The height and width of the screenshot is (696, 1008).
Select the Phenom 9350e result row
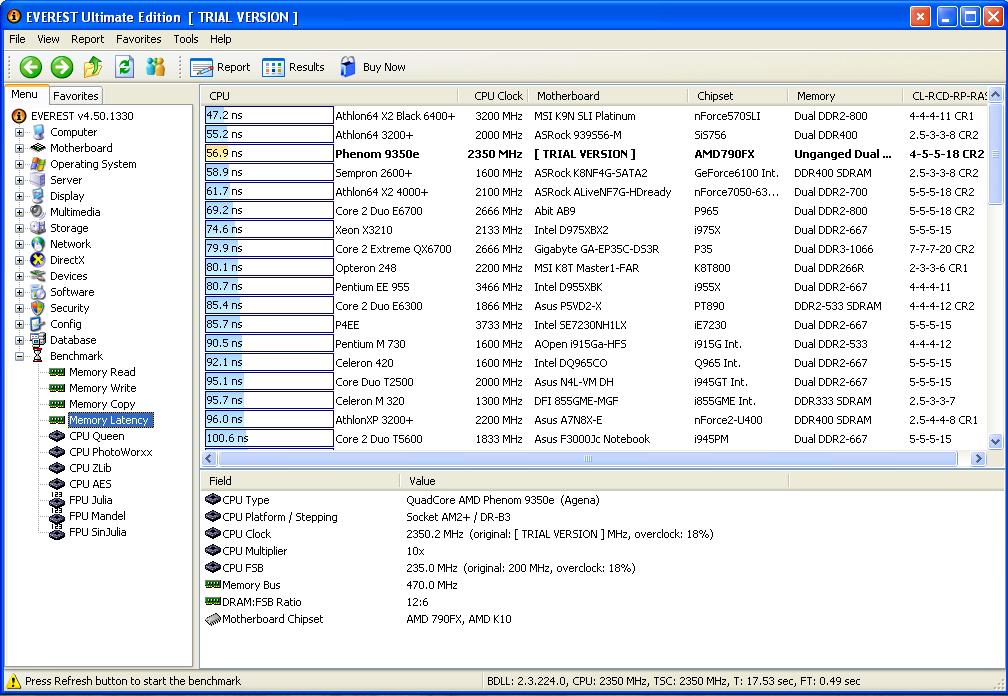pos(595,154)
